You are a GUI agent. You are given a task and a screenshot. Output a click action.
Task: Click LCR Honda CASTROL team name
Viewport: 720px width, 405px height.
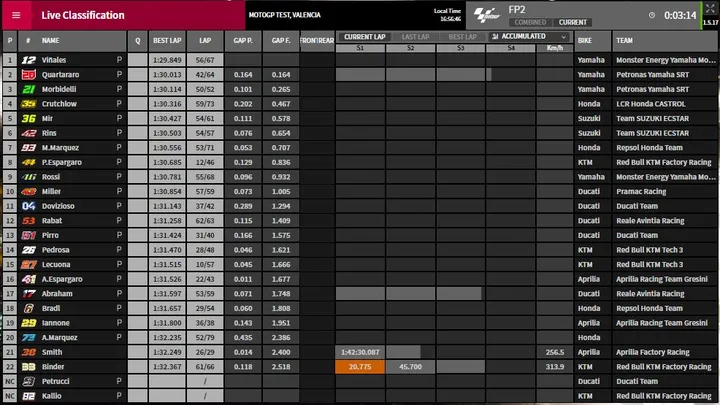pyautogui.click(x=651, y=104)
